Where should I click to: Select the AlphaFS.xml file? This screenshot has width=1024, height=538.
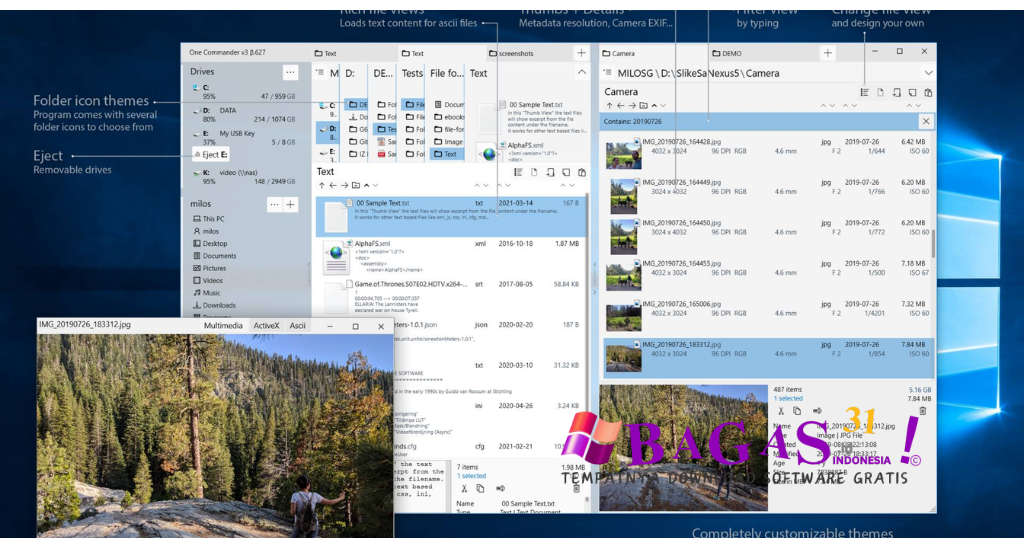(x=451, y=257)
